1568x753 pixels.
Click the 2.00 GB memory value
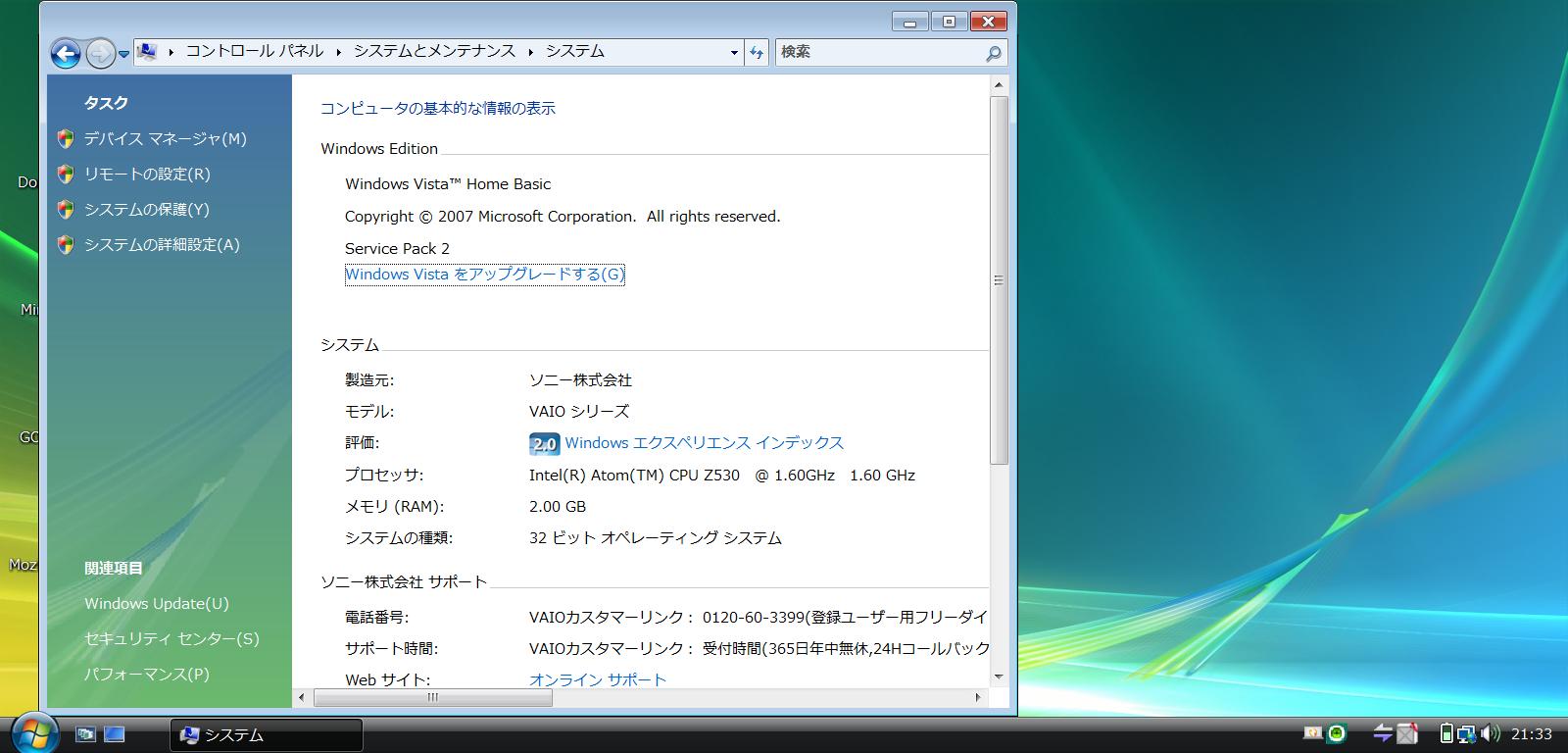point(558,506)
